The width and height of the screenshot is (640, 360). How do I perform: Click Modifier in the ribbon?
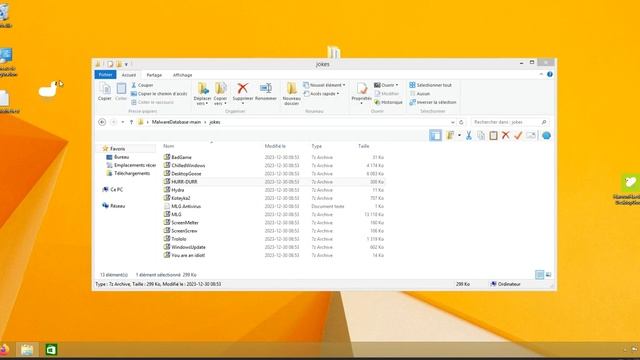pyautogui.click(x=386, y=94)
